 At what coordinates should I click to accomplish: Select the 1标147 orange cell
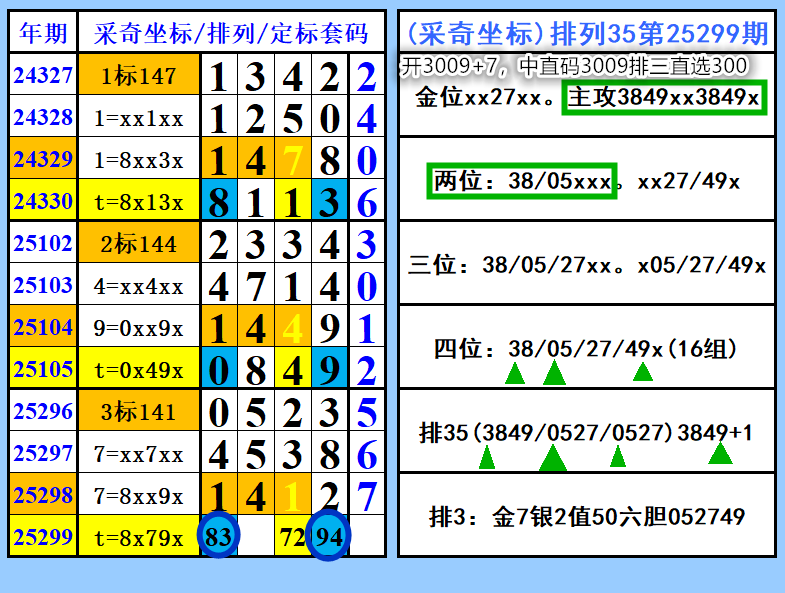click(139, 75)
